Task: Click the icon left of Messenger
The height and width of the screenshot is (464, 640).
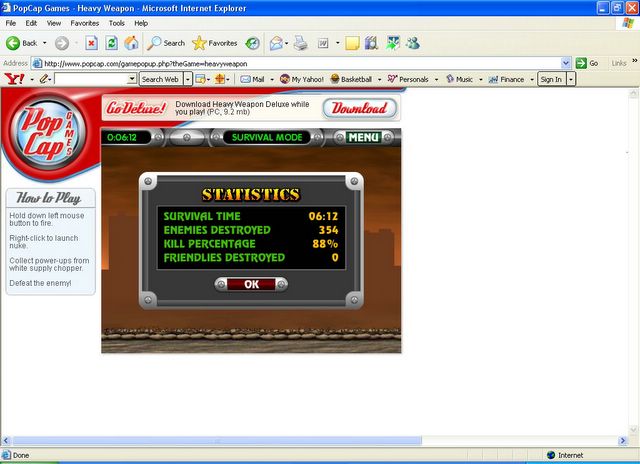Action: click(x=393, y=43)
